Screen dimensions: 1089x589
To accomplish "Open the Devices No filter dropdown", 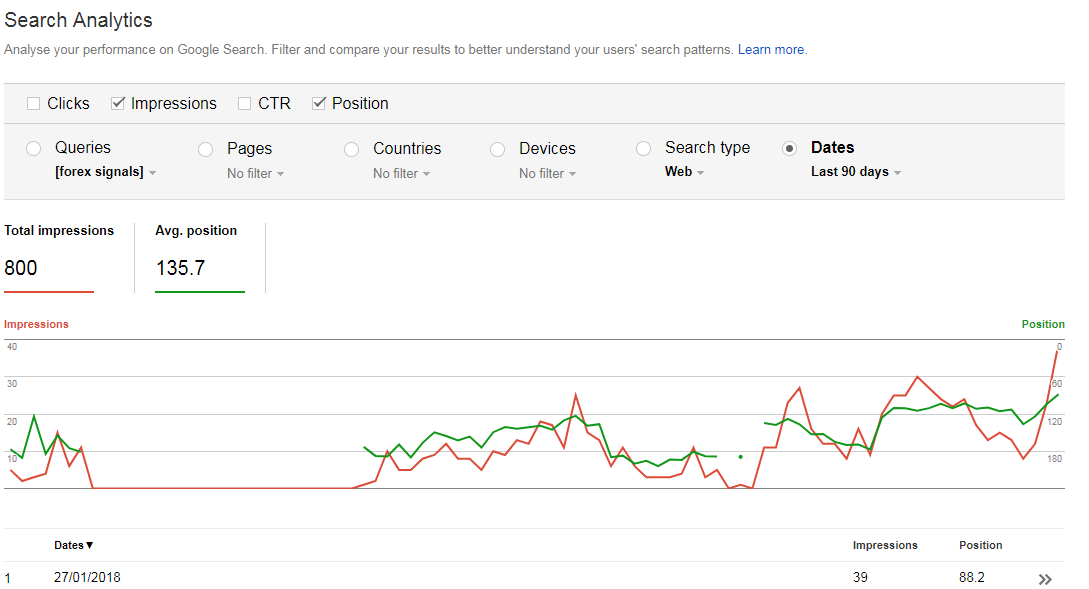I will 547,173.
